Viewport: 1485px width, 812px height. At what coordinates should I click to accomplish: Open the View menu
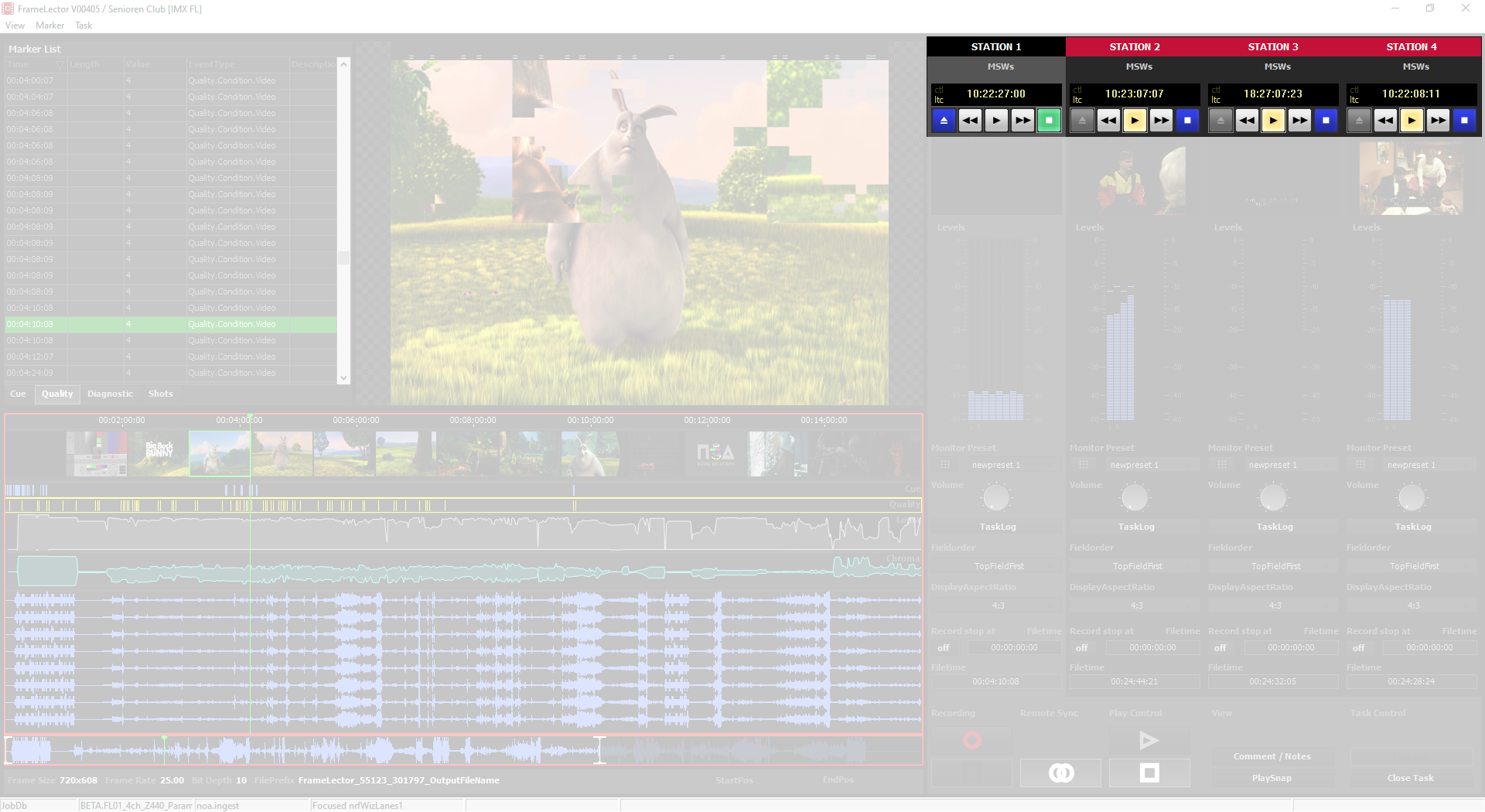point(15,26)
